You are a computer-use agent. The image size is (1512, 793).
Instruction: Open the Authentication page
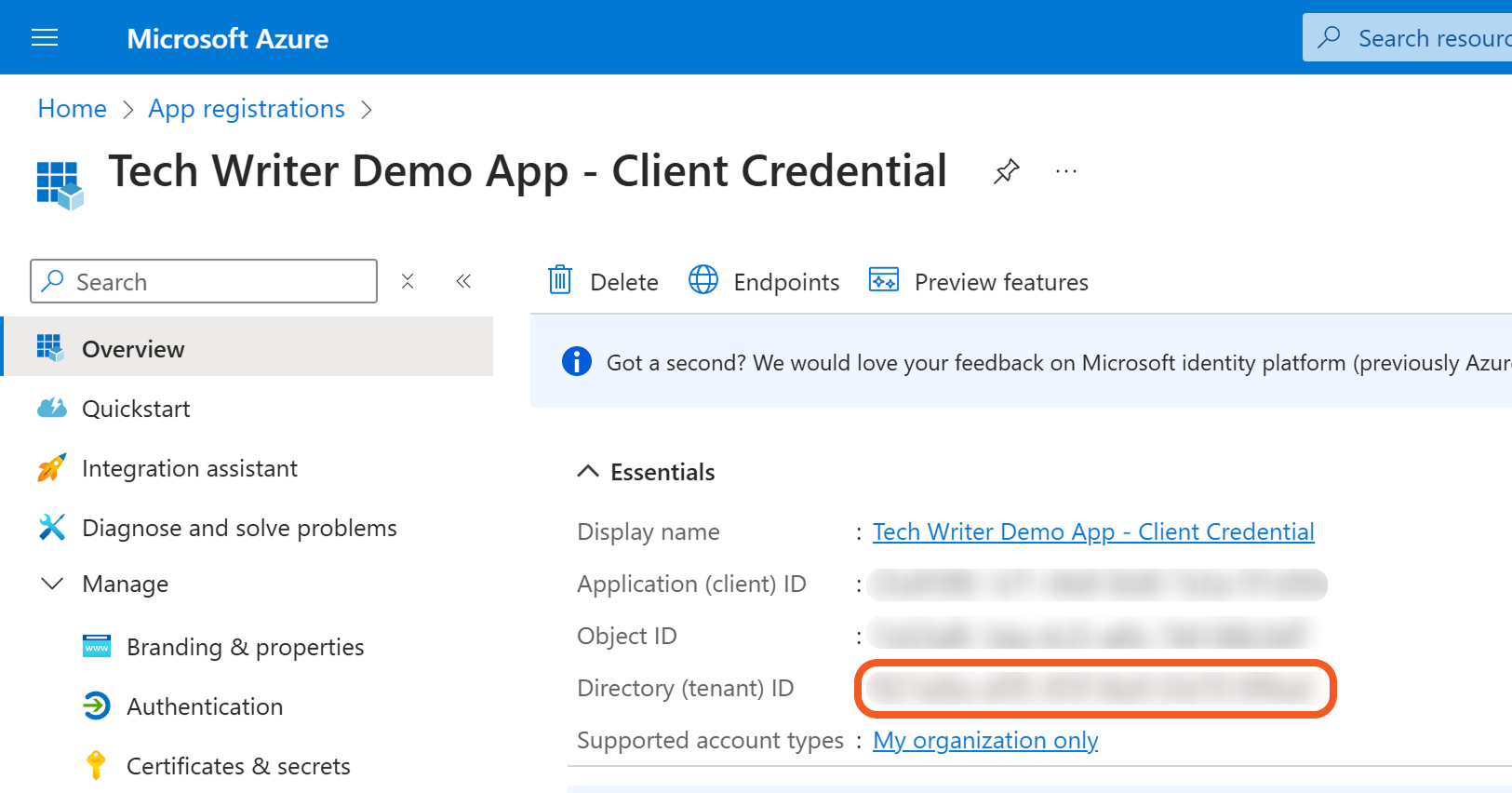205,706
